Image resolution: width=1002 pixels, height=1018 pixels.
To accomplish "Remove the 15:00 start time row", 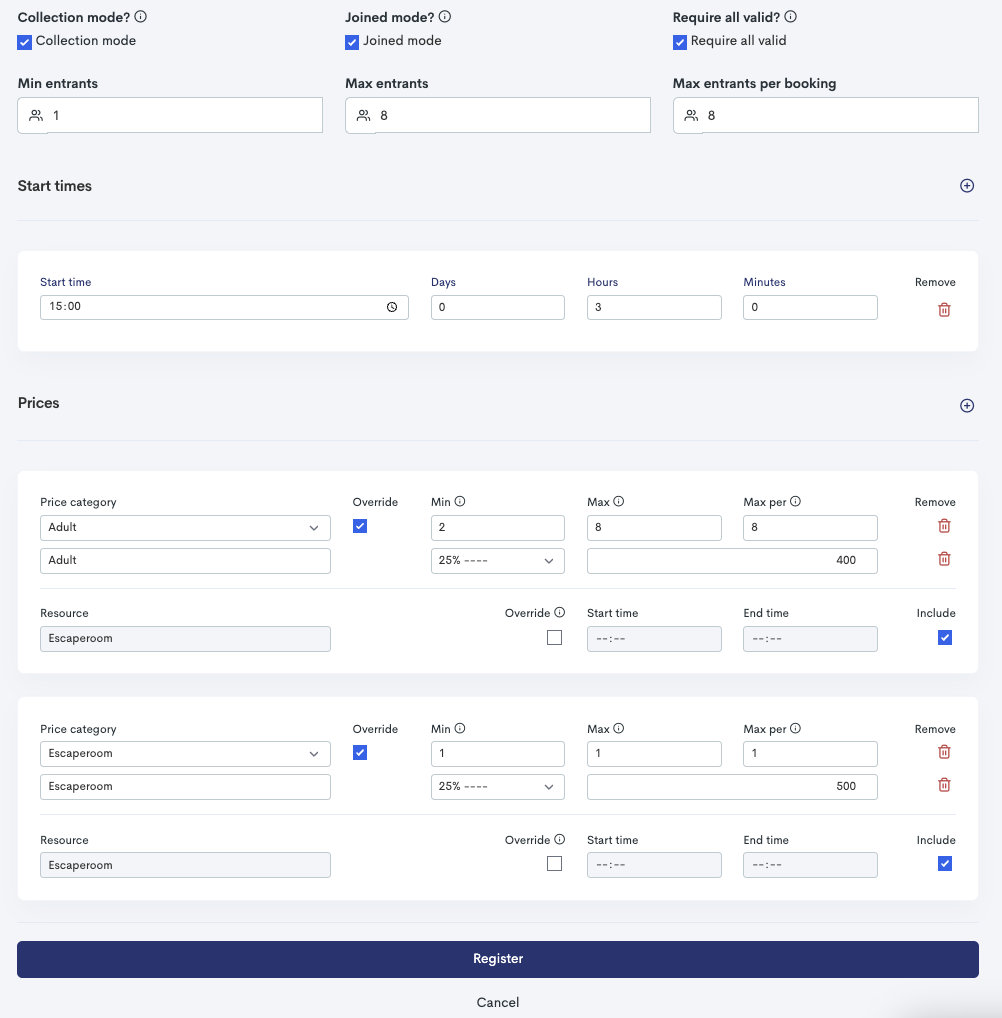I will pos(944,310).
